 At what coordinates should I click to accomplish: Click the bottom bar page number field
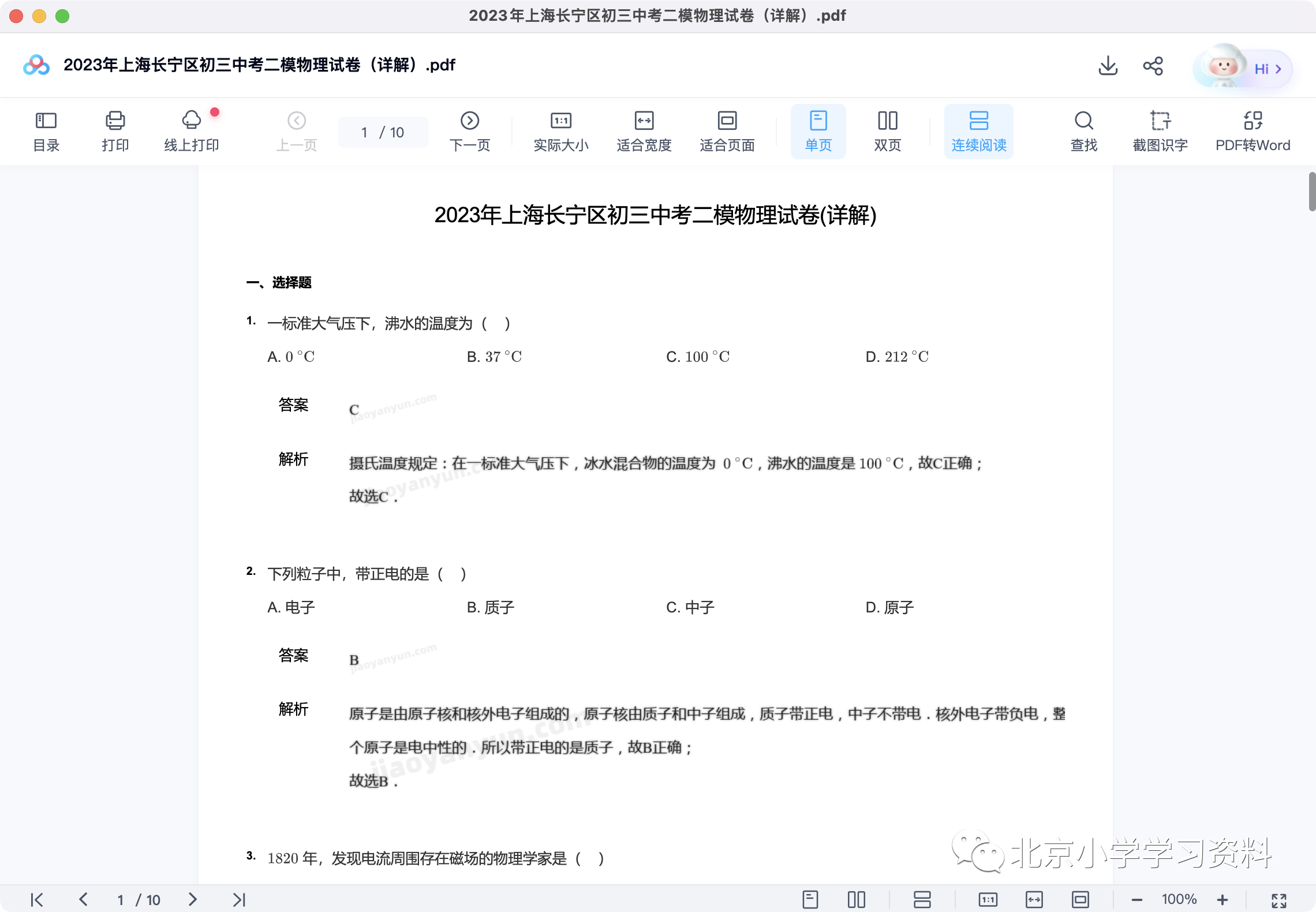(x=139, y=899)
